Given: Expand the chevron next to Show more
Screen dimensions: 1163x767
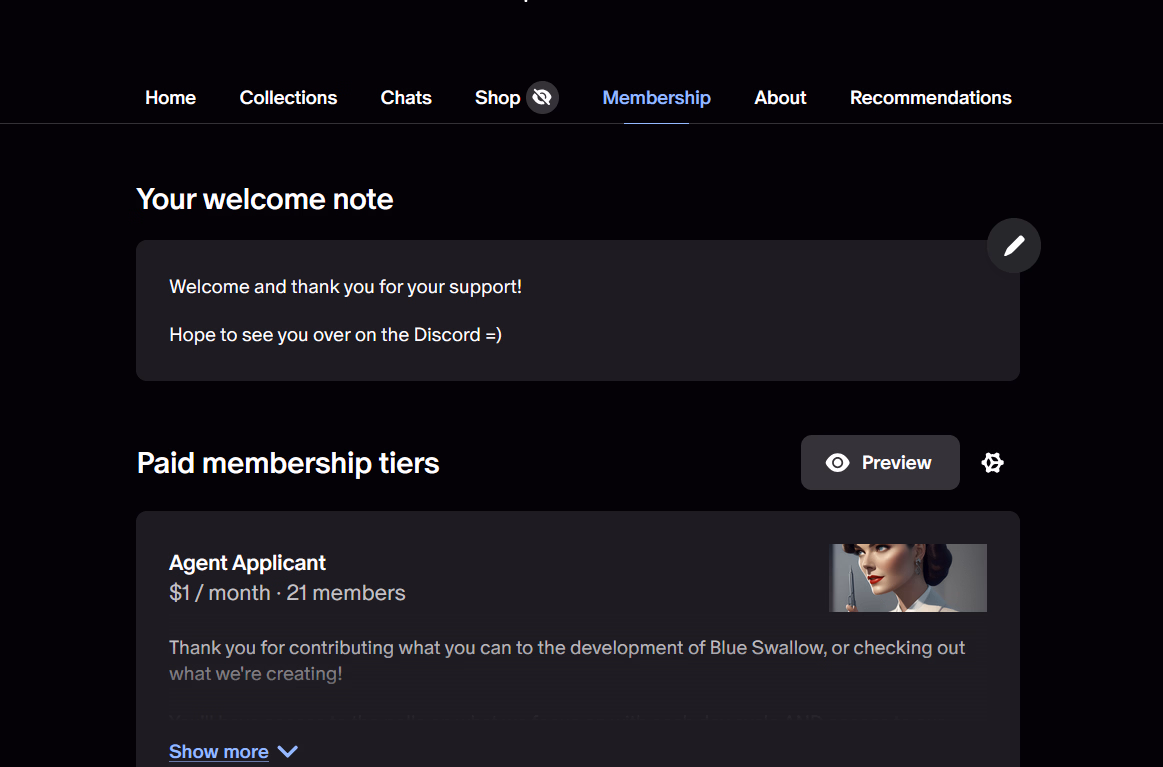Looking at the screenshot, I should 288,752.
